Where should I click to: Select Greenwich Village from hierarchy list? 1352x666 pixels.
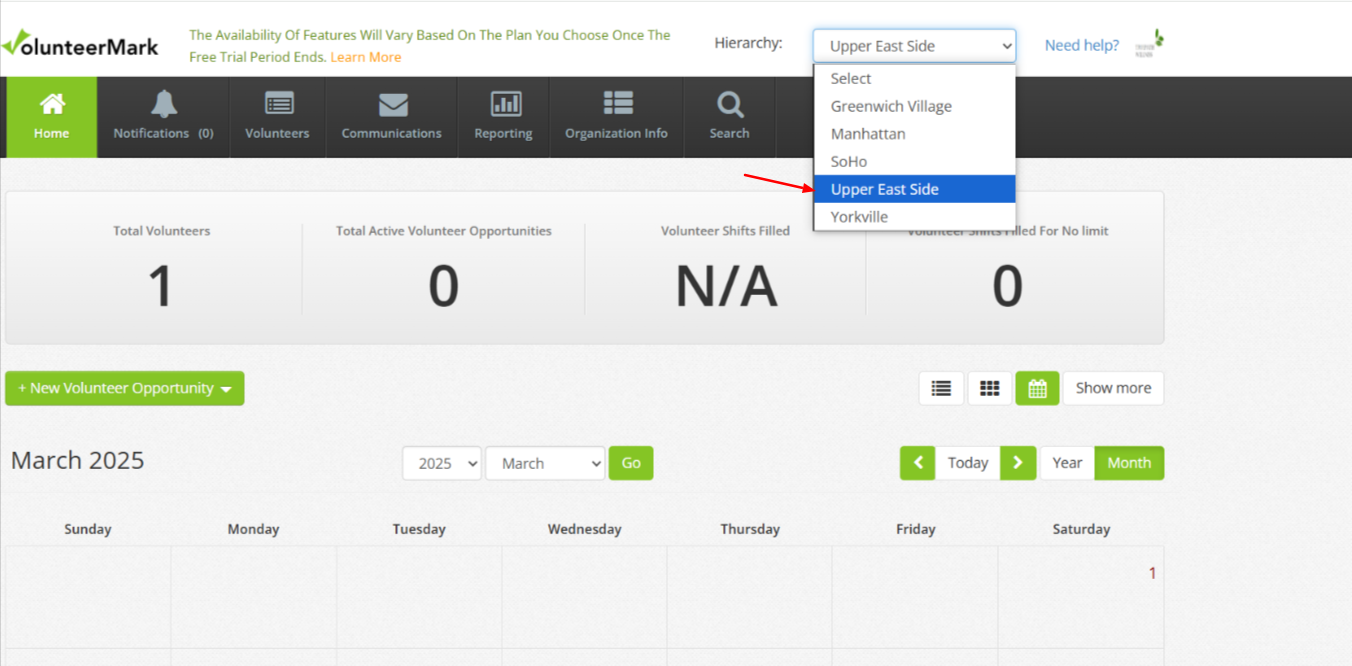click(891, 106)
